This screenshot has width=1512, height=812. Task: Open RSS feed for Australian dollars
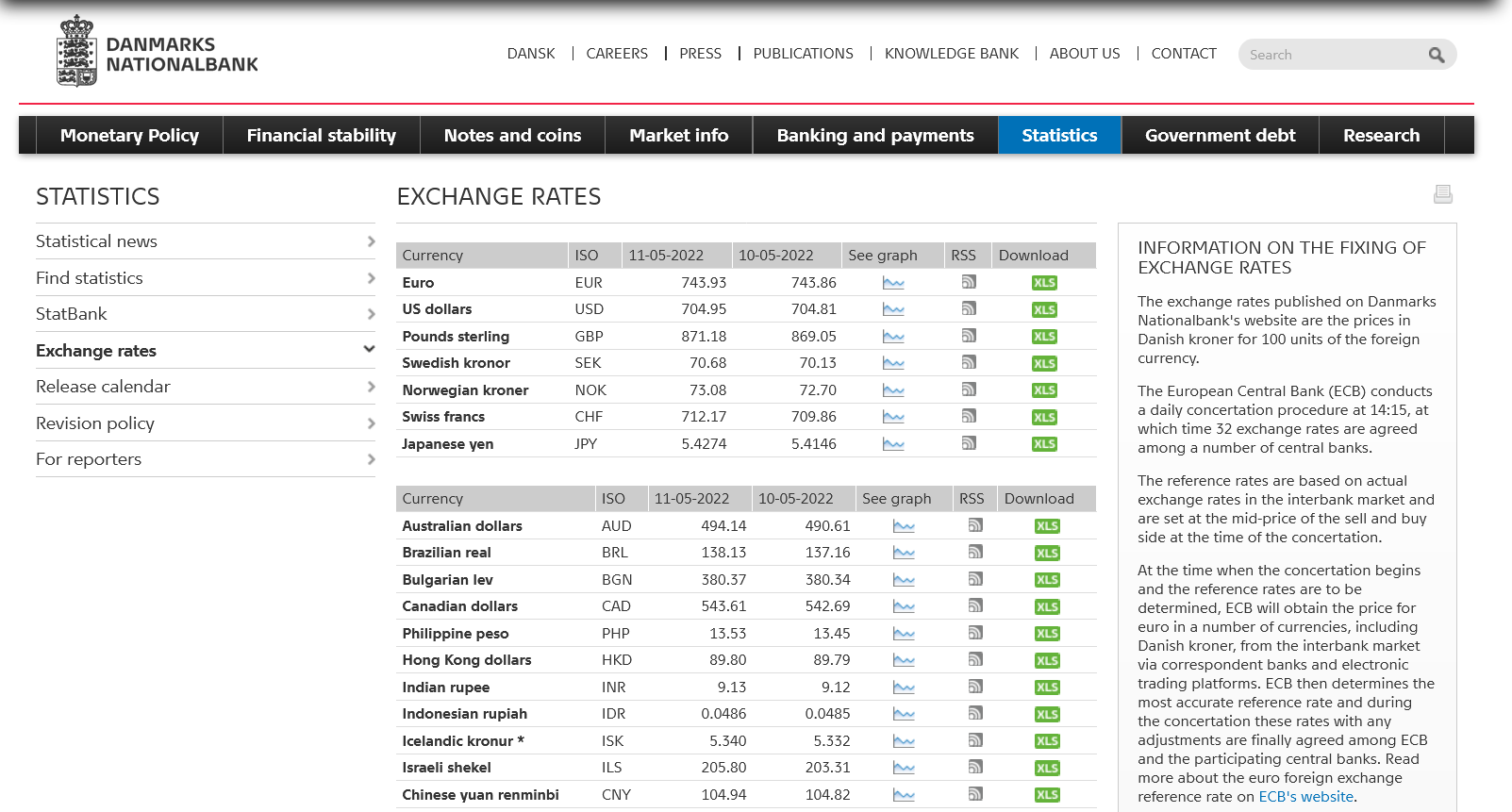[x=975, y=525]
